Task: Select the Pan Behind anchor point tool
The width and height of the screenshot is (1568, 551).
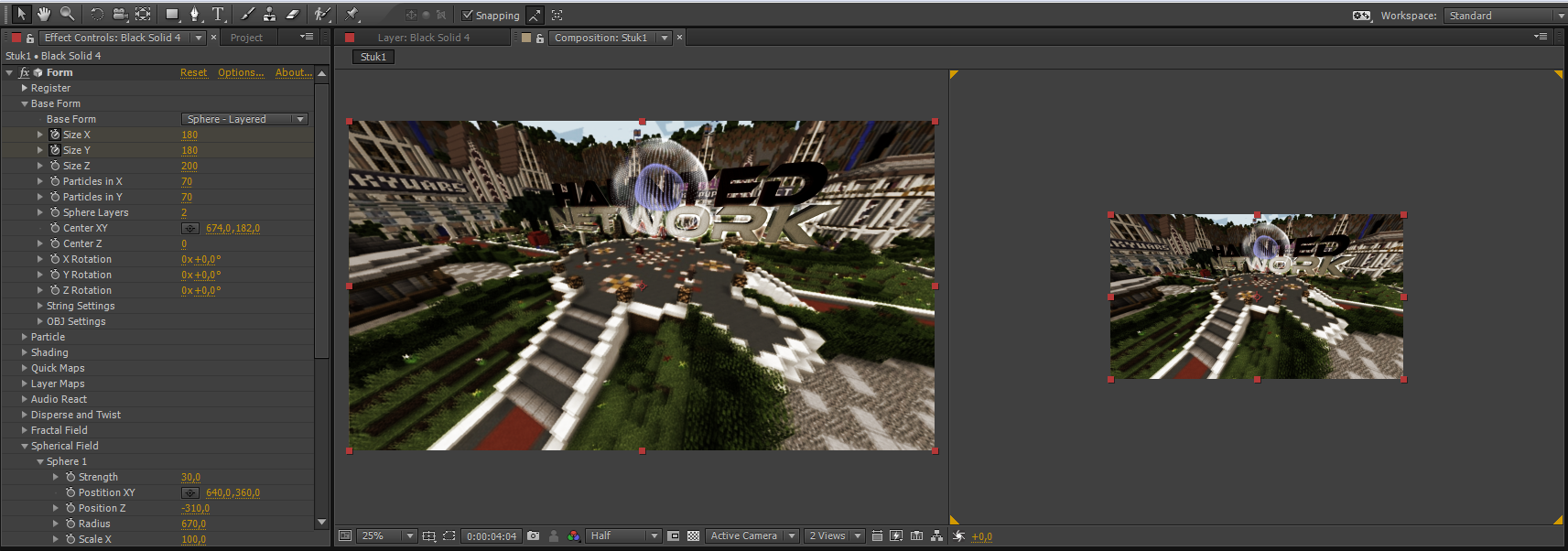Action: [143, 14]
